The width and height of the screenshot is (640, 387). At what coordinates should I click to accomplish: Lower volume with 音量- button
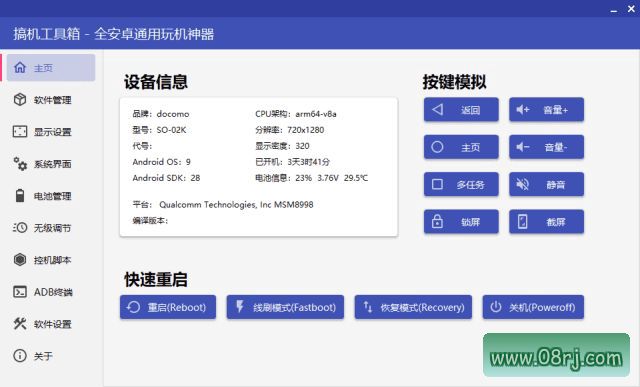(x=547, y=147)
